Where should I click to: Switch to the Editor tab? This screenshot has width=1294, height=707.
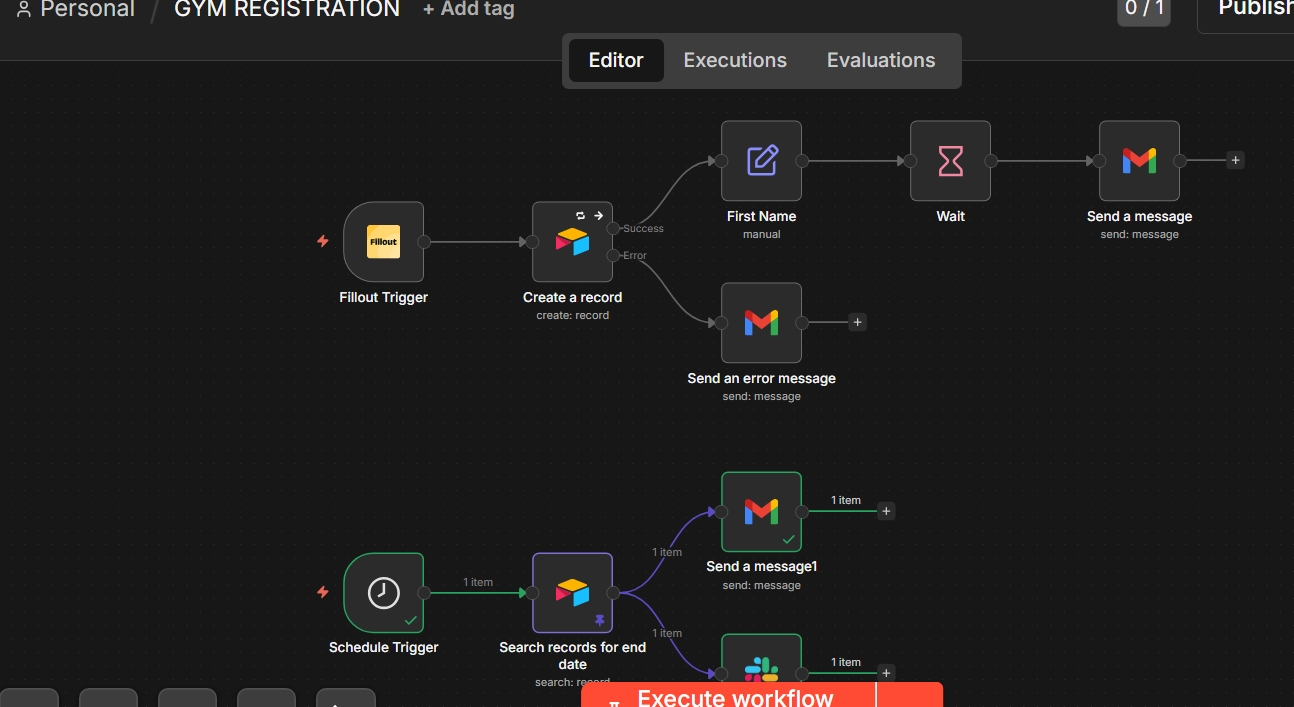[x=616, y=60]
